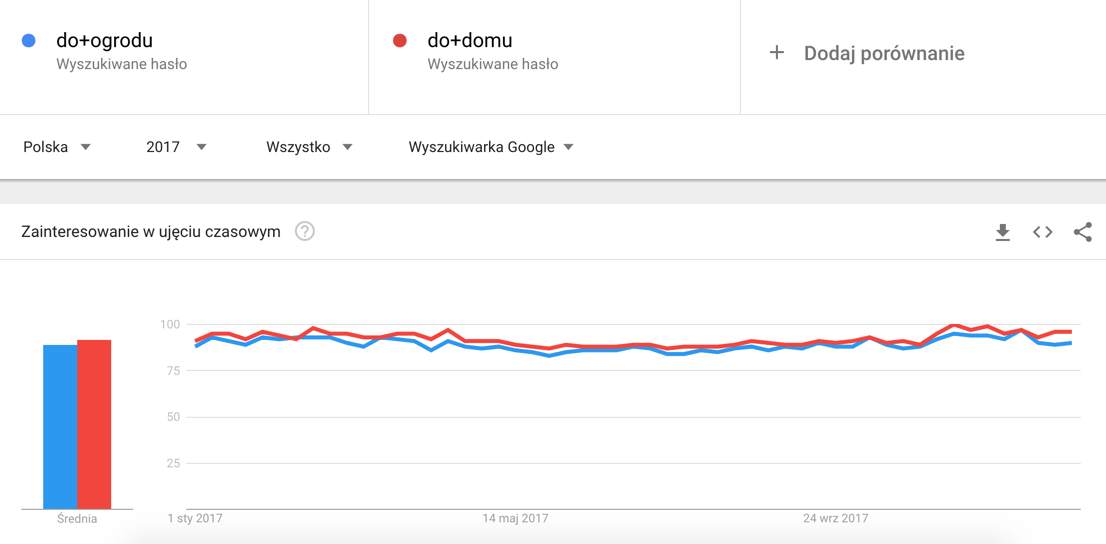Click the Średnia label under bars
This screenshot has height=544, width=1106.
coord(77,519)
